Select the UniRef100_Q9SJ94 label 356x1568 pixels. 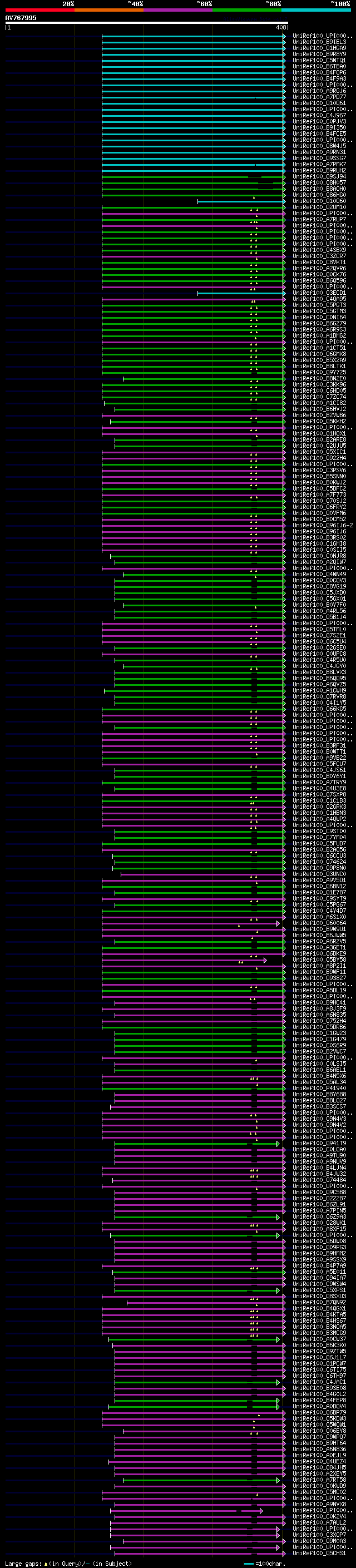click(319, 176)
